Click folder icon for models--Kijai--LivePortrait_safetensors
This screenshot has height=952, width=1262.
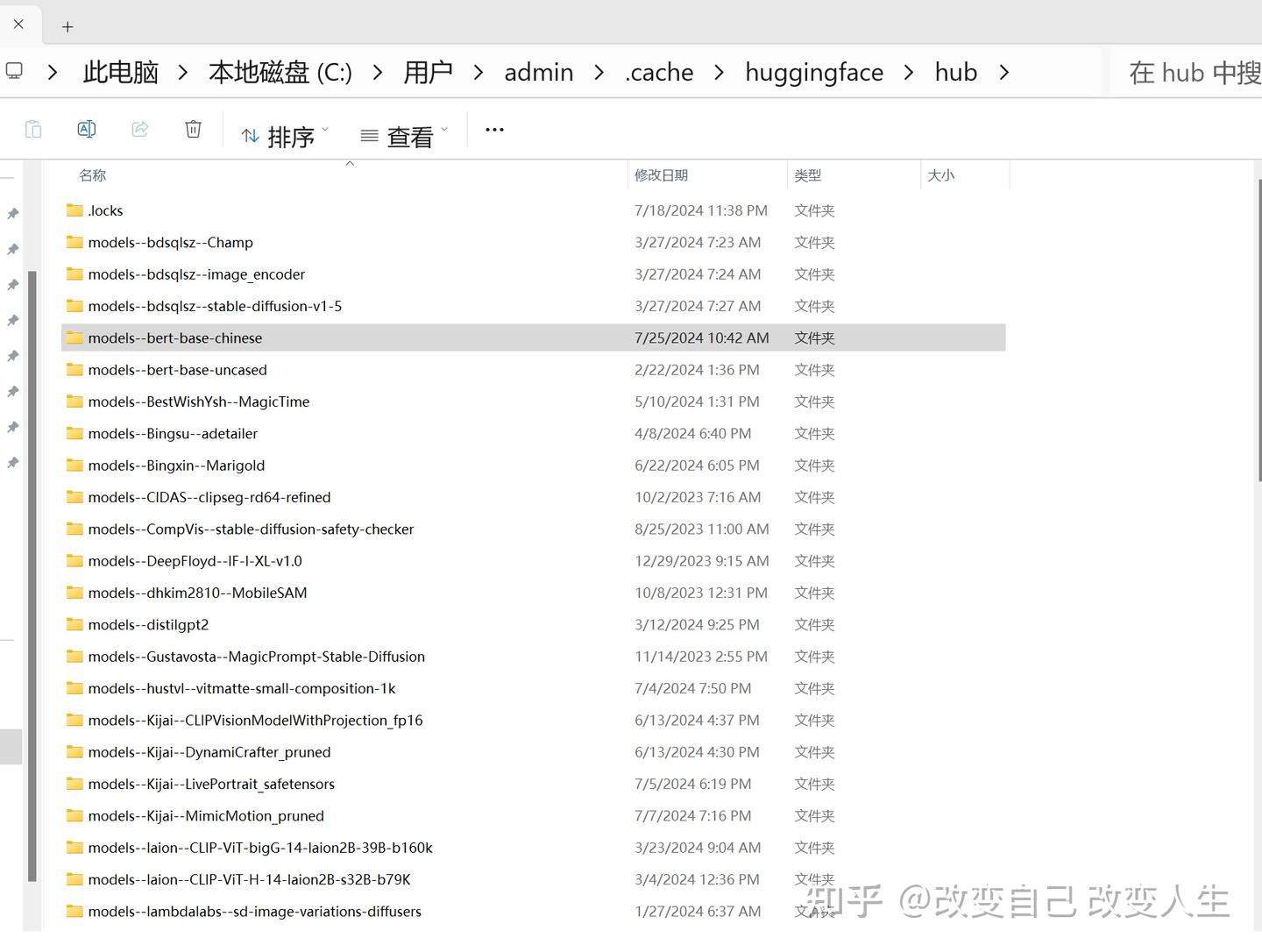click(74, 784)
